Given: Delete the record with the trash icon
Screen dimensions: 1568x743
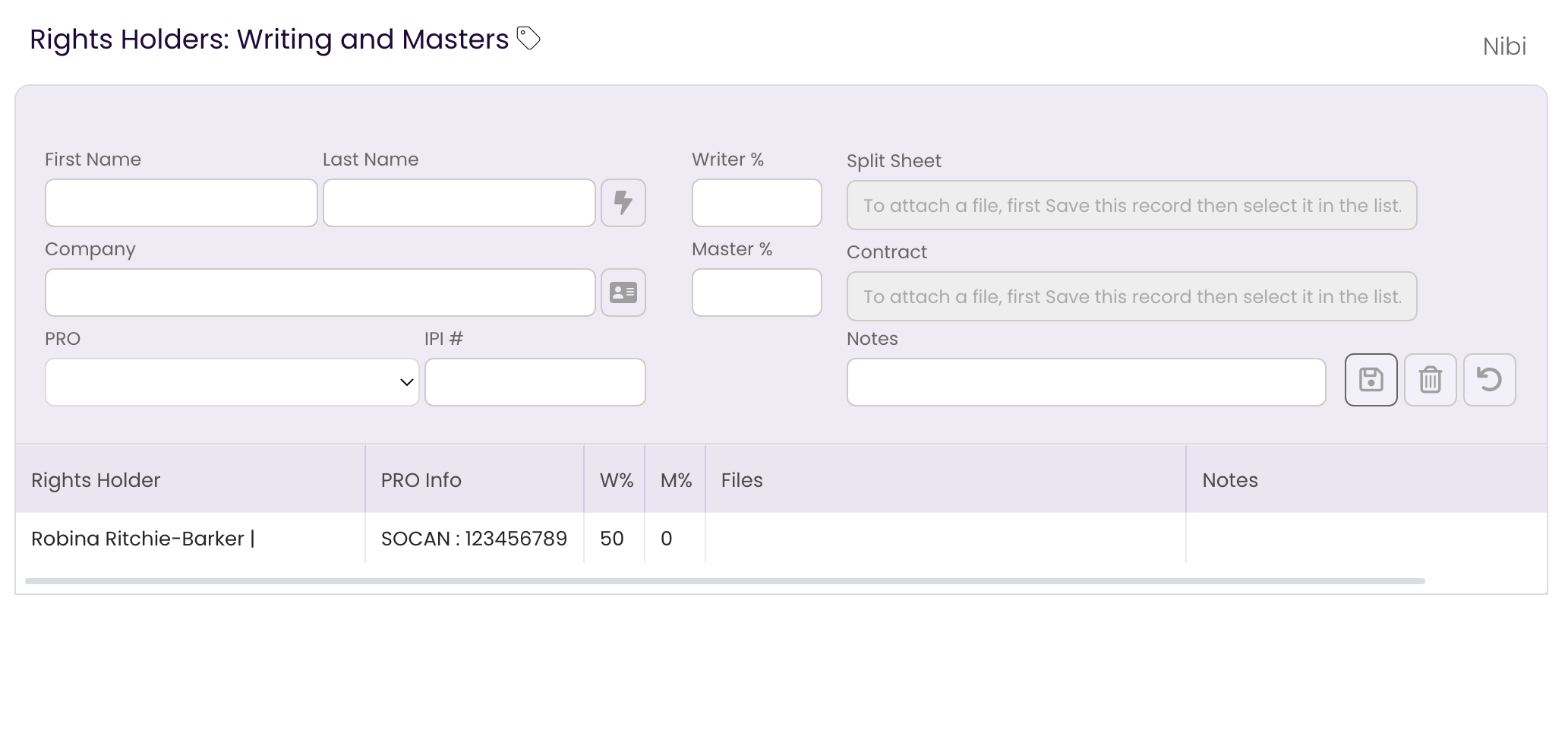Looking at the screenshot, I should pos(1431,380).
